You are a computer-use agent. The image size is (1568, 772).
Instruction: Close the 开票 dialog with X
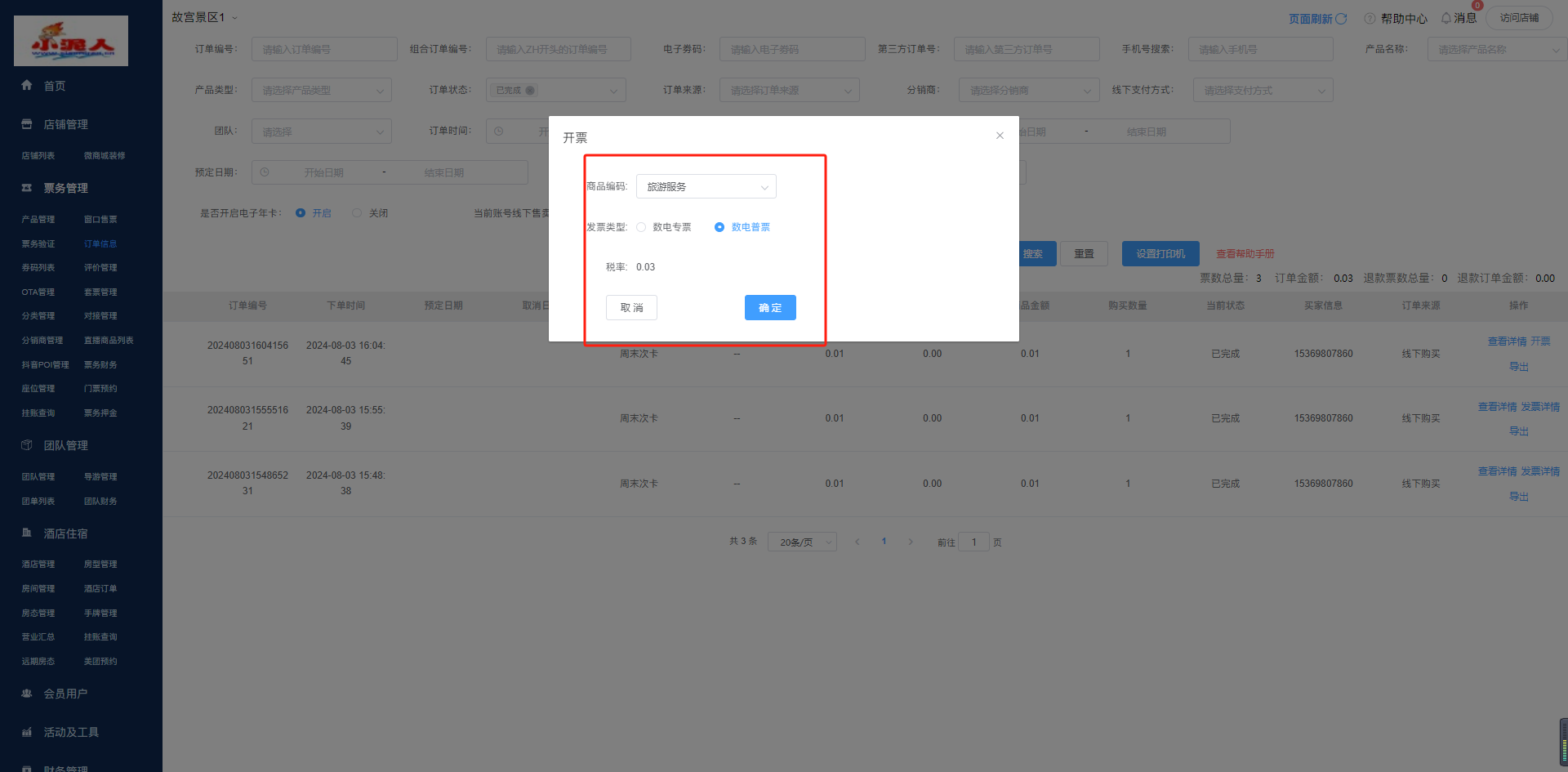click(1000, 136)
